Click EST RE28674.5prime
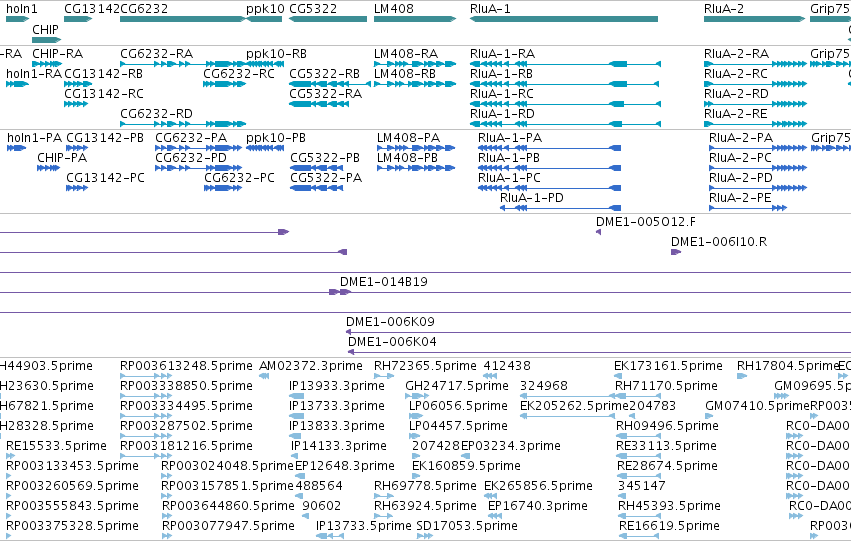The image size is (851, 541). [x=639, y=476]
